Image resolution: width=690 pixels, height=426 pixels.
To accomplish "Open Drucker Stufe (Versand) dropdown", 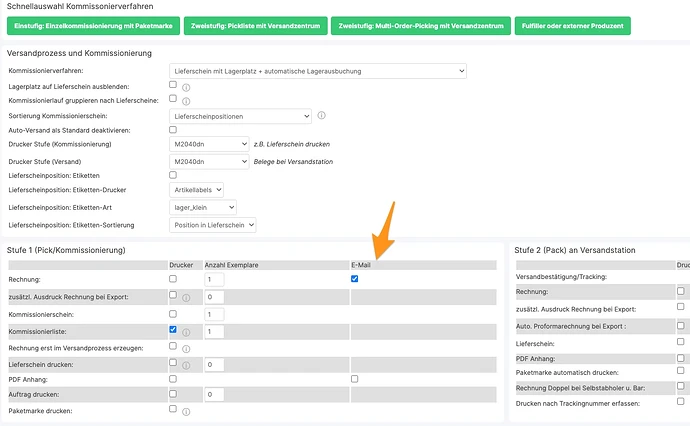I will click(209, 162).
